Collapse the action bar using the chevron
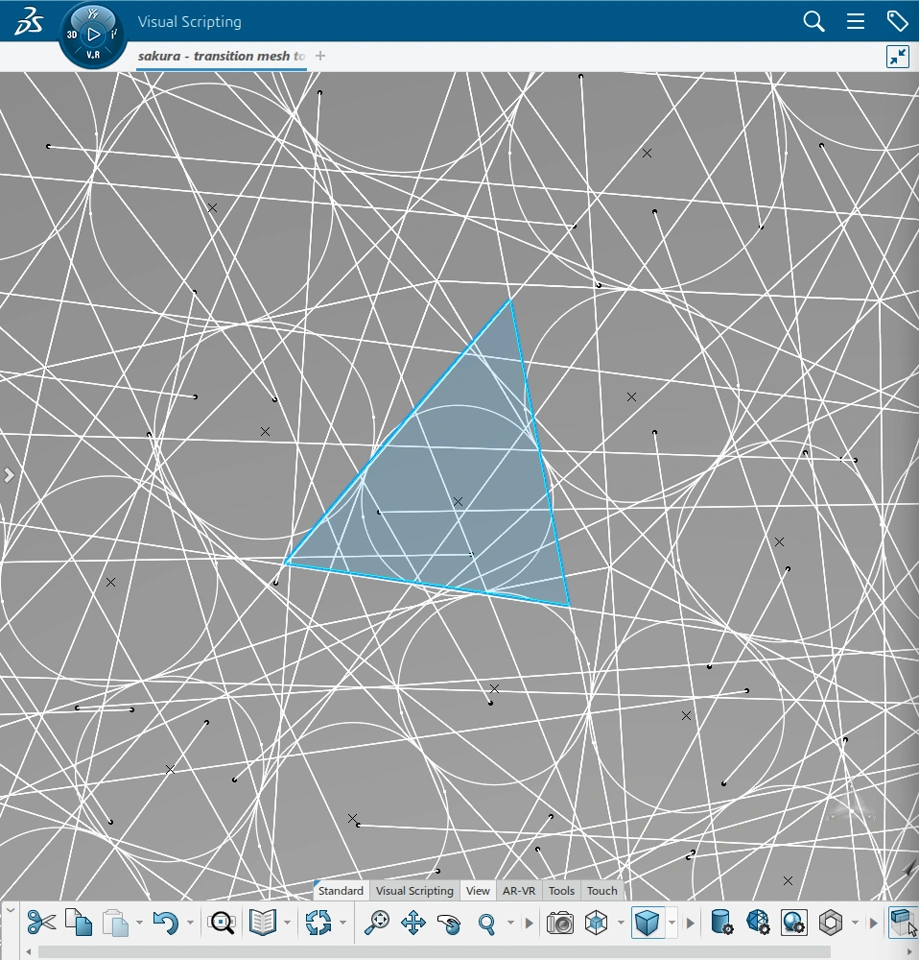919x960 pixels. (x=10, y=911)
